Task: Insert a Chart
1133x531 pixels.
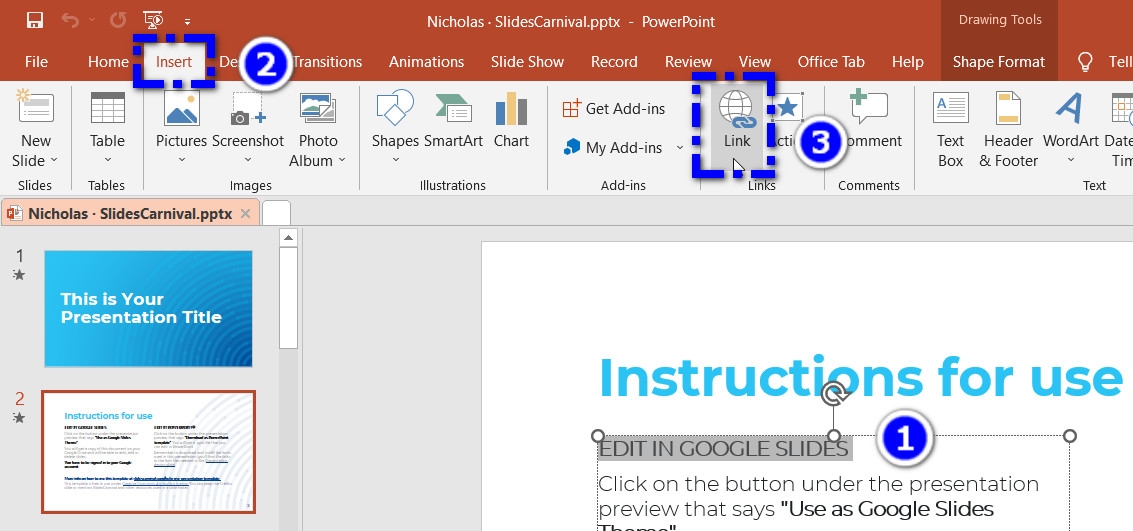Action: [511, 119]
